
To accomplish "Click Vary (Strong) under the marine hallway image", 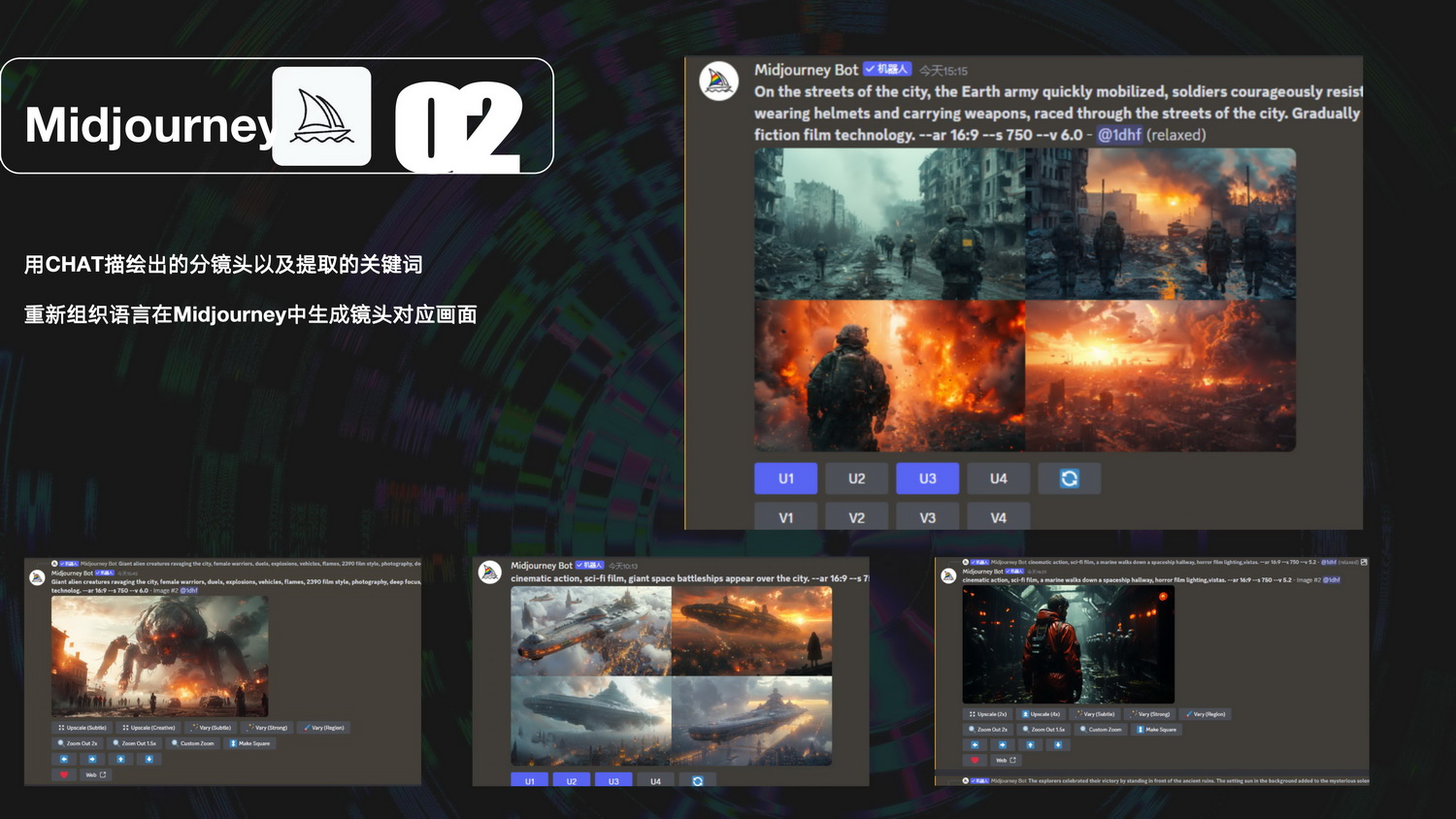I will click(1149, 714).
